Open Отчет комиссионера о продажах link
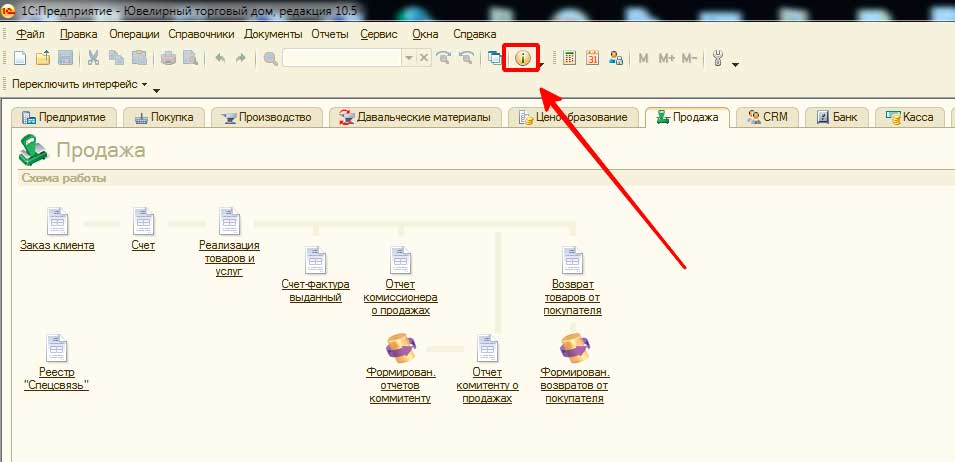Screen dimensions: 955x462 point(400,297)
